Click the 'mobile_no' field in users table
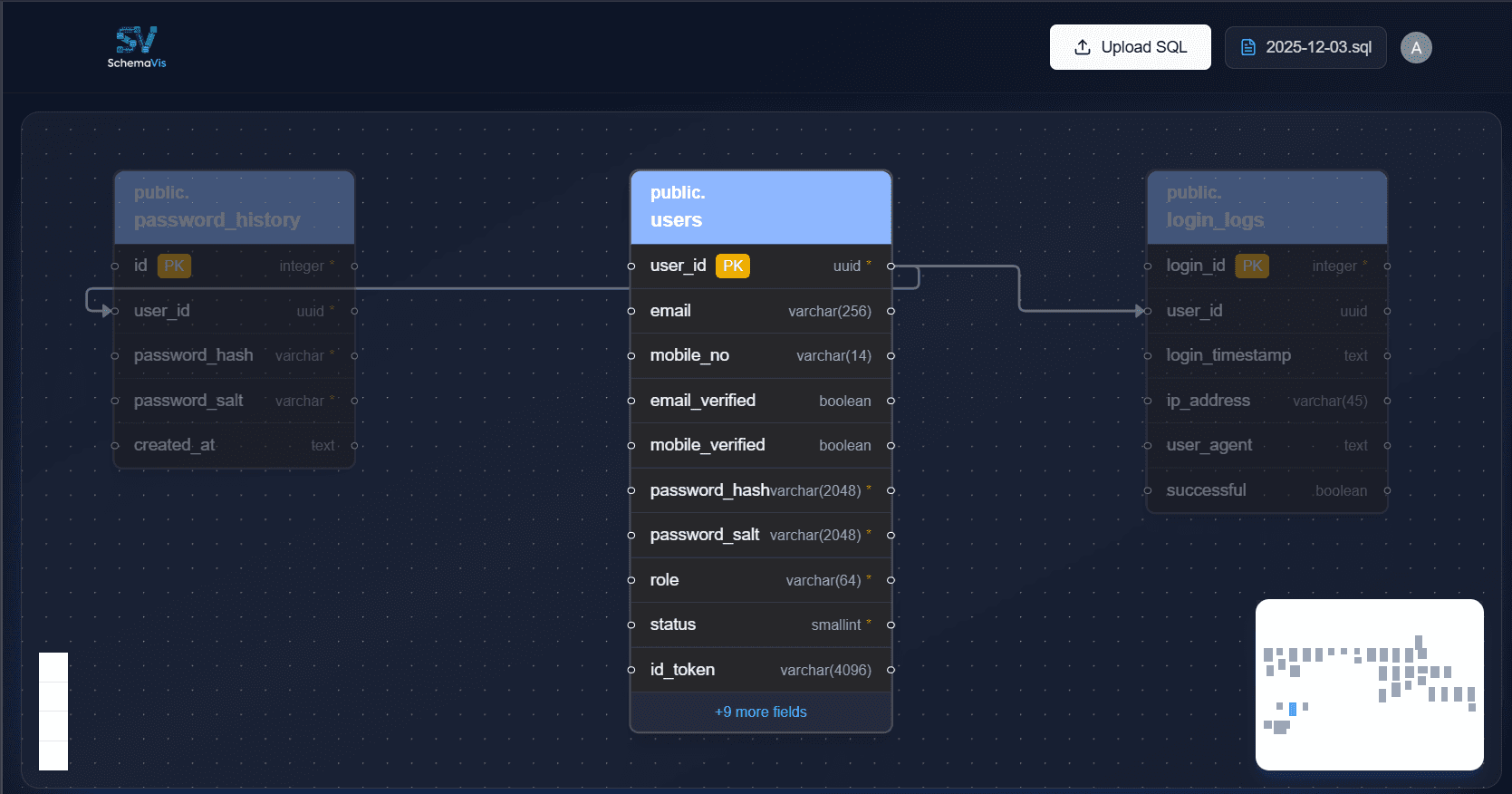 (761, 355)
